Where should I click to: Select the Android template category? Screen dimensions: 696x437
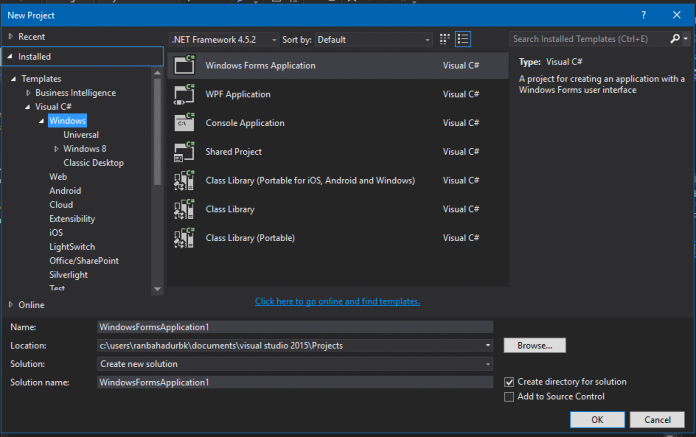tap(65, 191)
